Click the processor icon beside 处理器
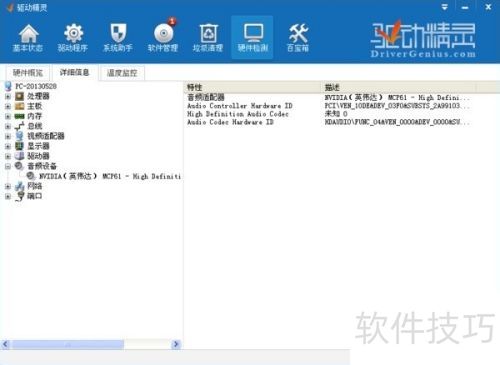 pyautogui.click(x=20, y=96)
